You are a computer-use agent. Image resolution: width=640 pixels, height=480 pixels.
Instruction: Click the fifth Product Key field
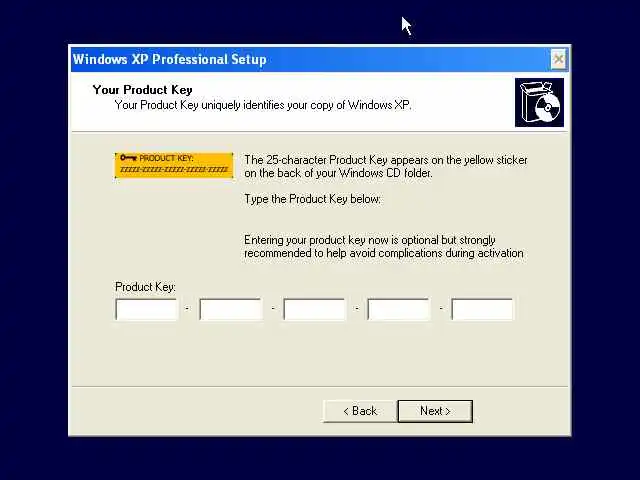point(482,309)
